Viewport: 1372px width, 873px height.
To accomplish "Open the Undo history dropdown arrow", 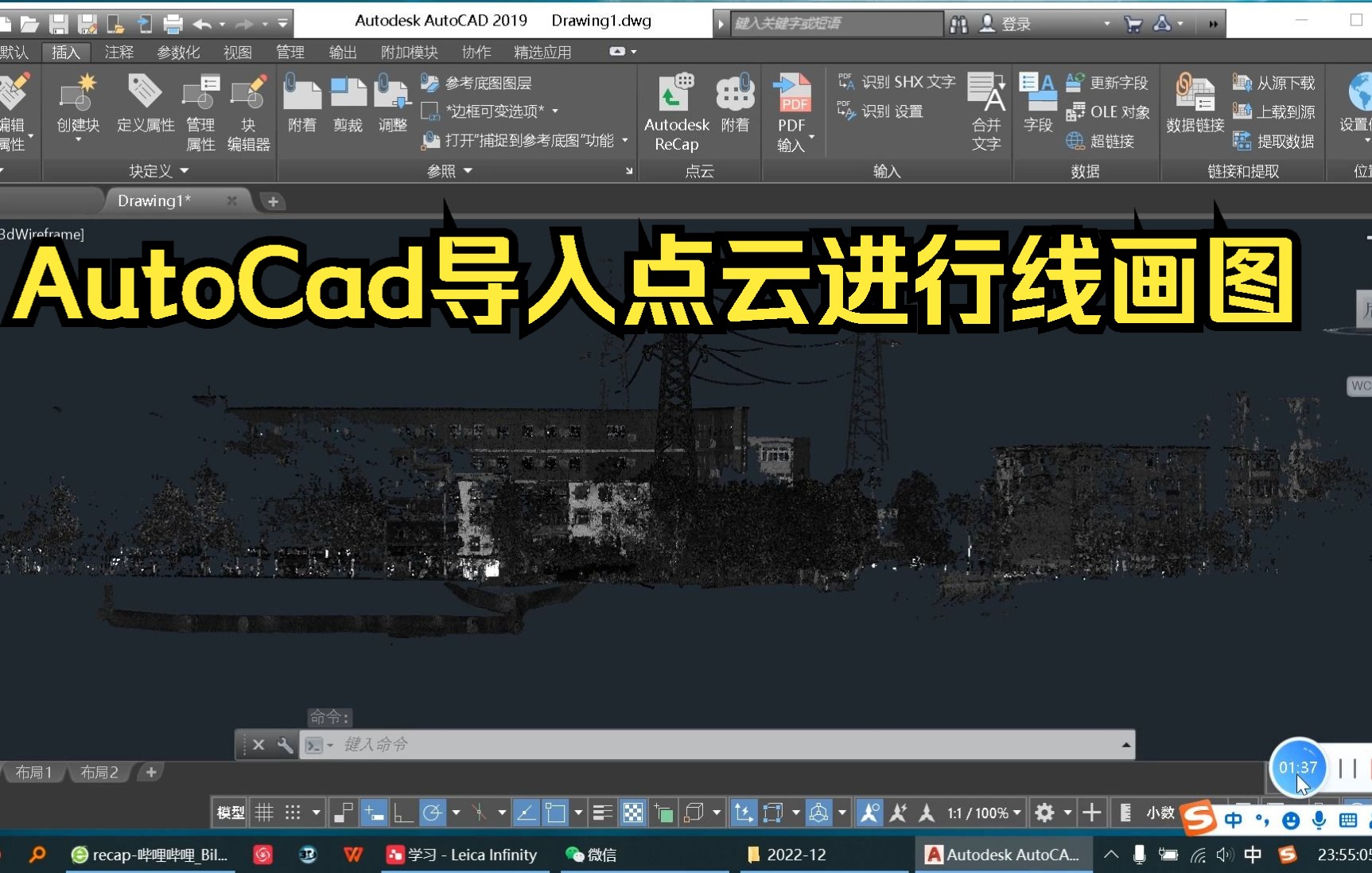I will click(221, 24).
